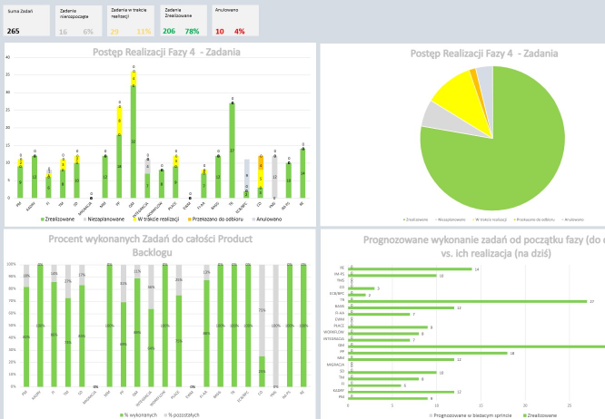
Task: Click 'Przekazano do odbioru' legend entry under the bar chart
Action: tap(216, 219)
